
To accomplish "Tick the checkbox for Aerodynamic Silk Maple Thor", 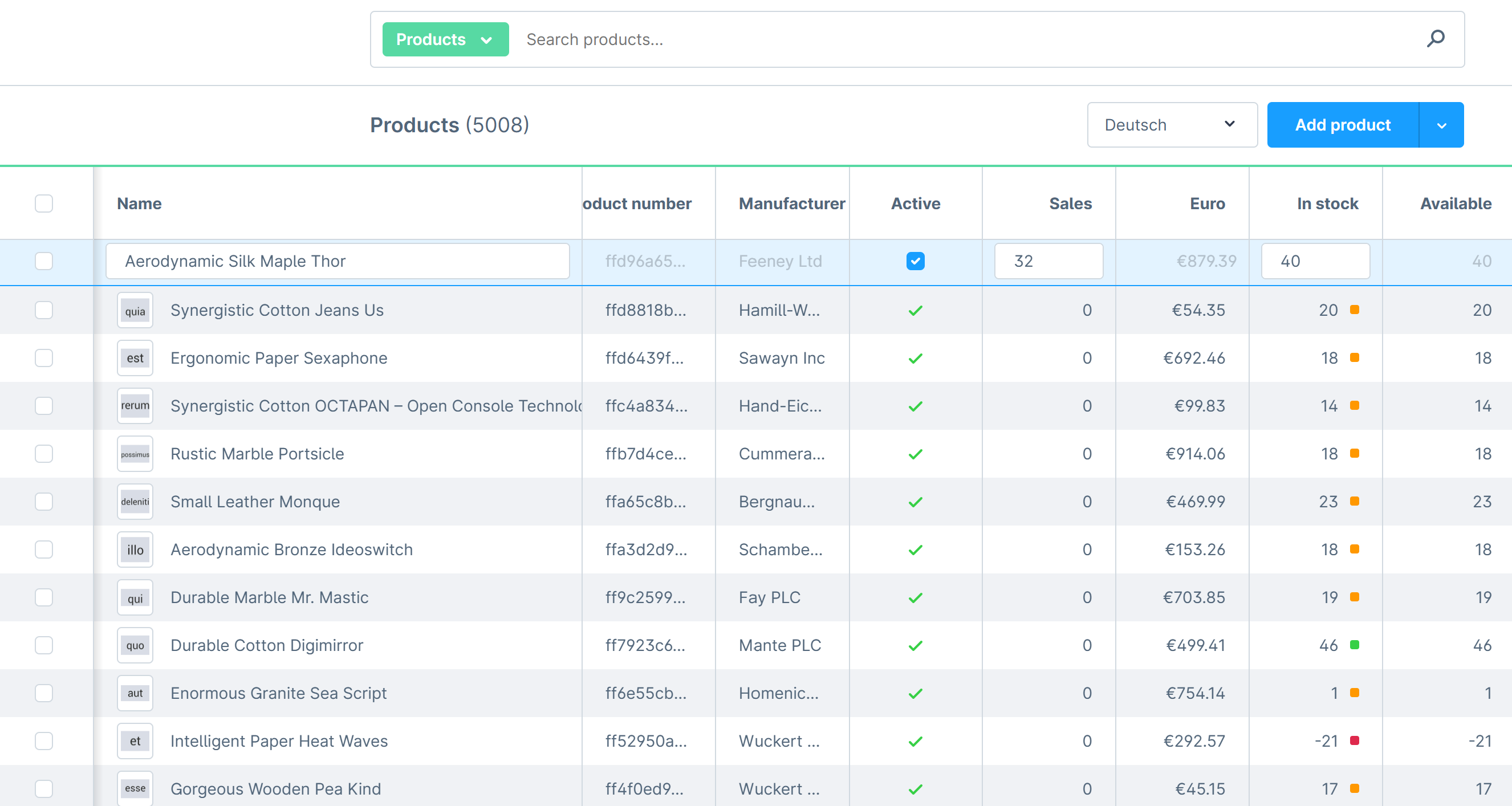I will coord(44,260).
